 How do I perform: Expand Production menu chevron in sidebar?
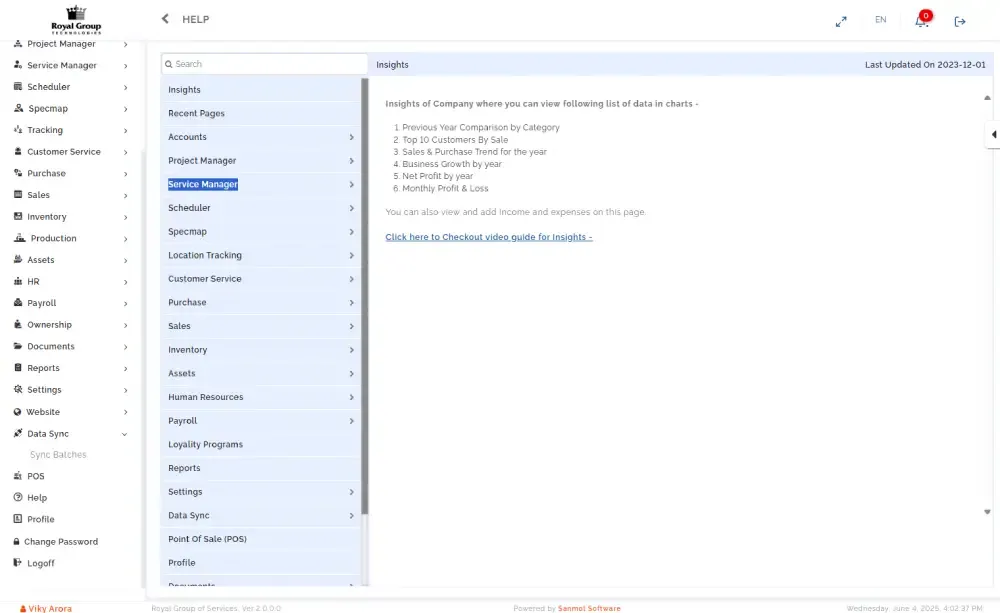[x=125, y=239]
